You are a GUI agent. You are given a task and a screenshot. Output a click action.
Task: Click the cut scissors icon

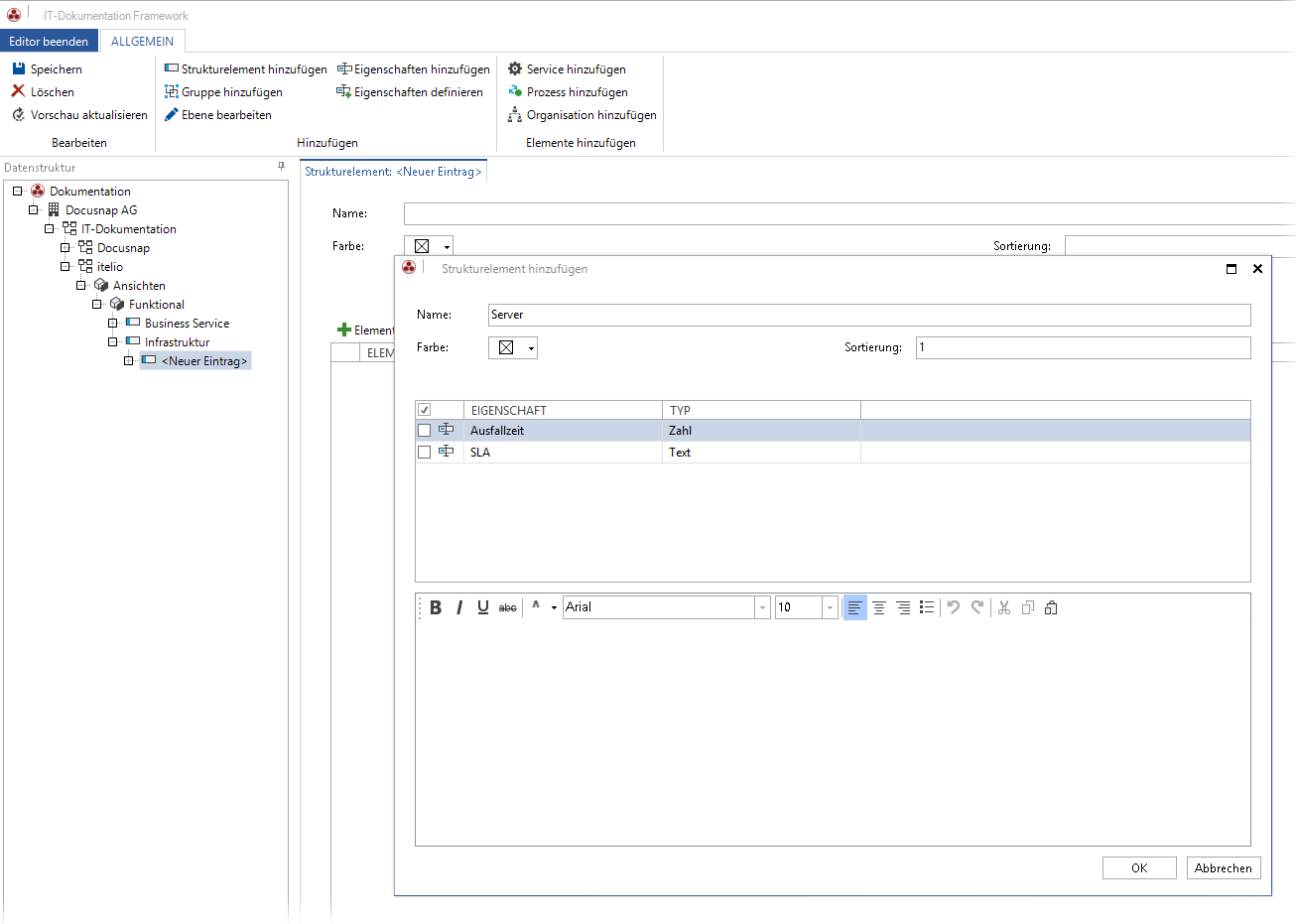[x=1004, y=607]
